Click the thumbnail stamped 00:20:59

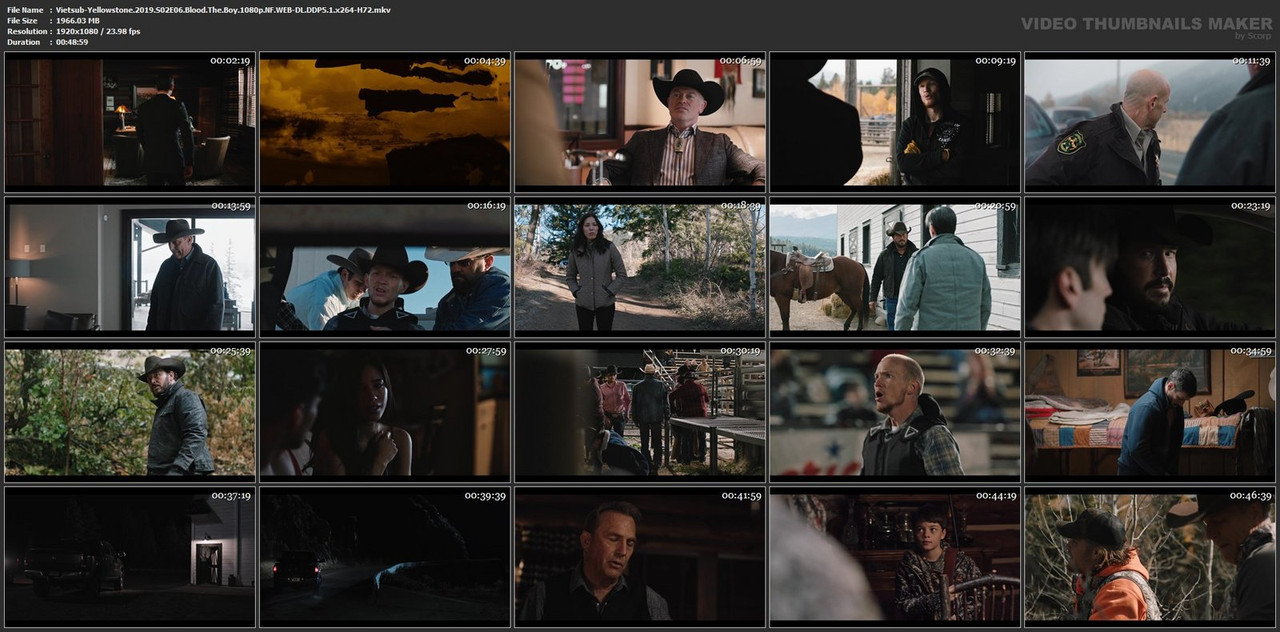tap(895, 267)
